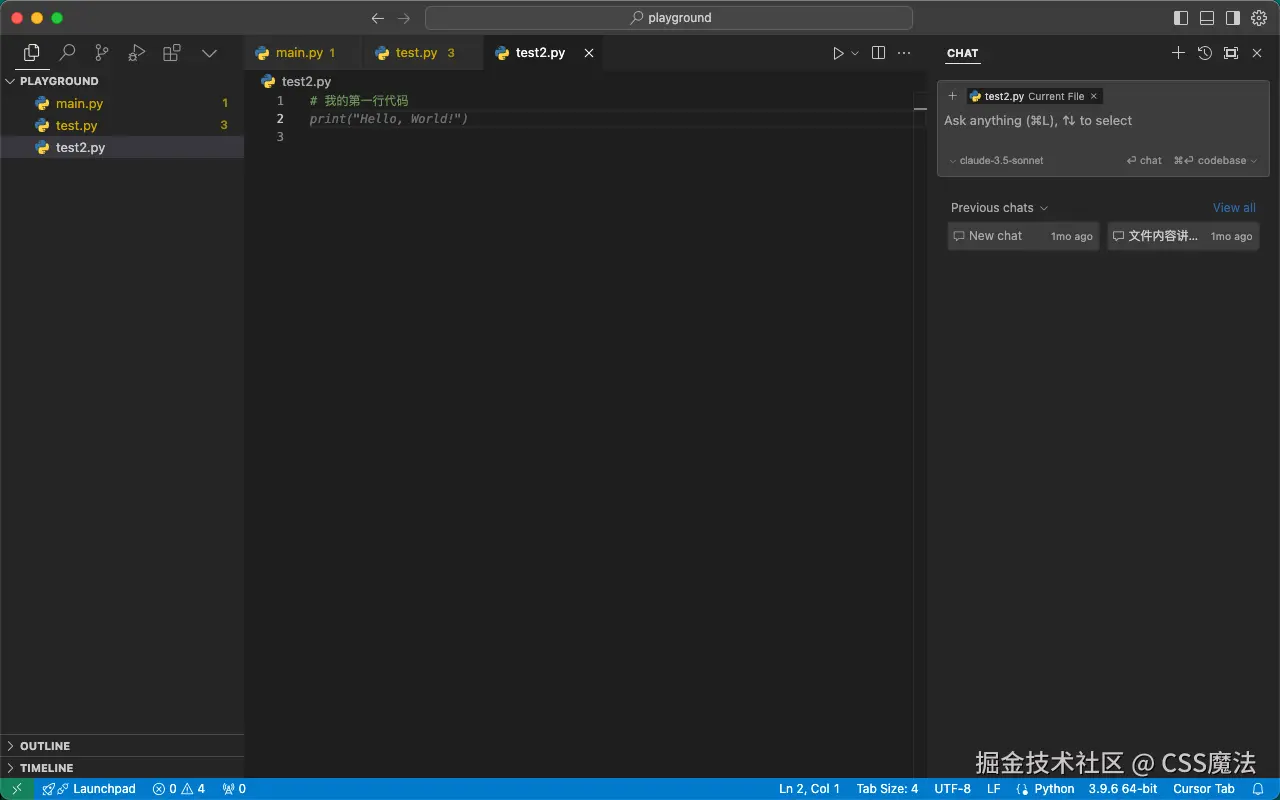1280x800 pixels.
Task: Click the Cursor Tab status item
Action: [x=1204, y=789]
